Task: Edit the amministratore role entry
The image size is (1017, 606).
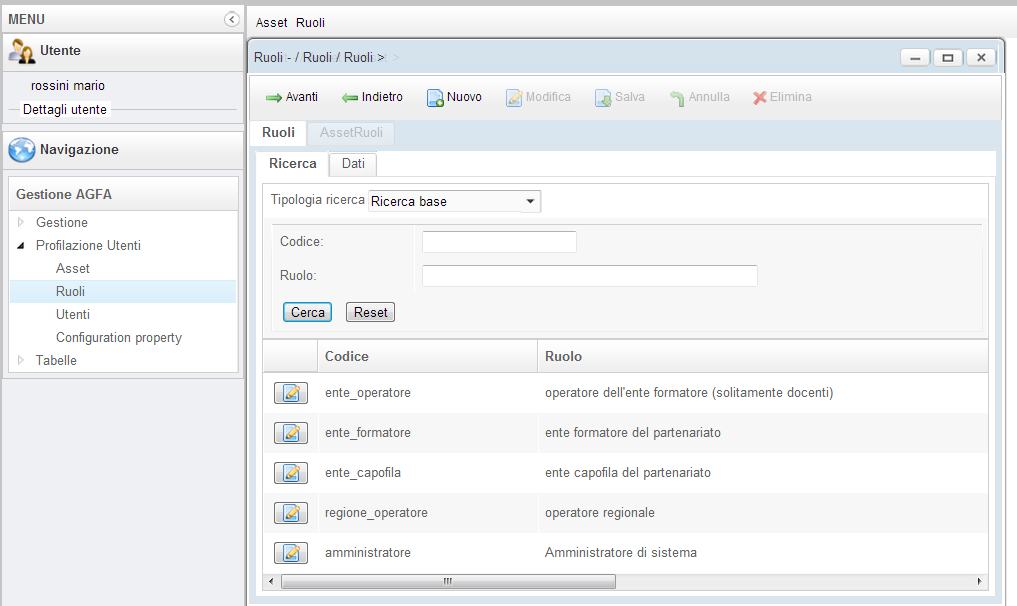Action: click(291, 553)
